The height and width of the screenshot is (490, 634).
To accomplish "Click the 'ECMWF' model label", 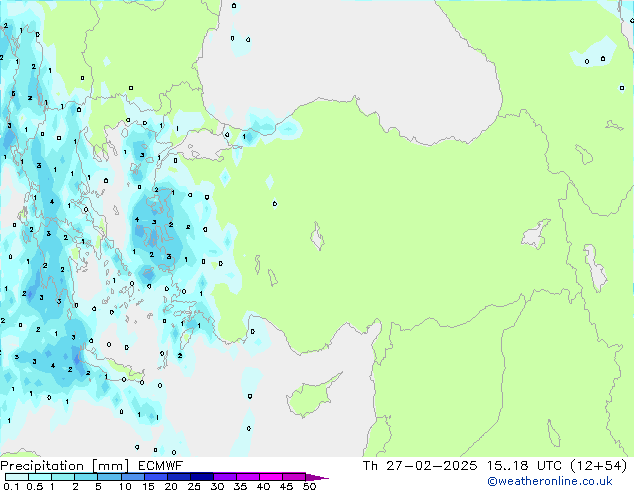I will (x=161, y=466).
